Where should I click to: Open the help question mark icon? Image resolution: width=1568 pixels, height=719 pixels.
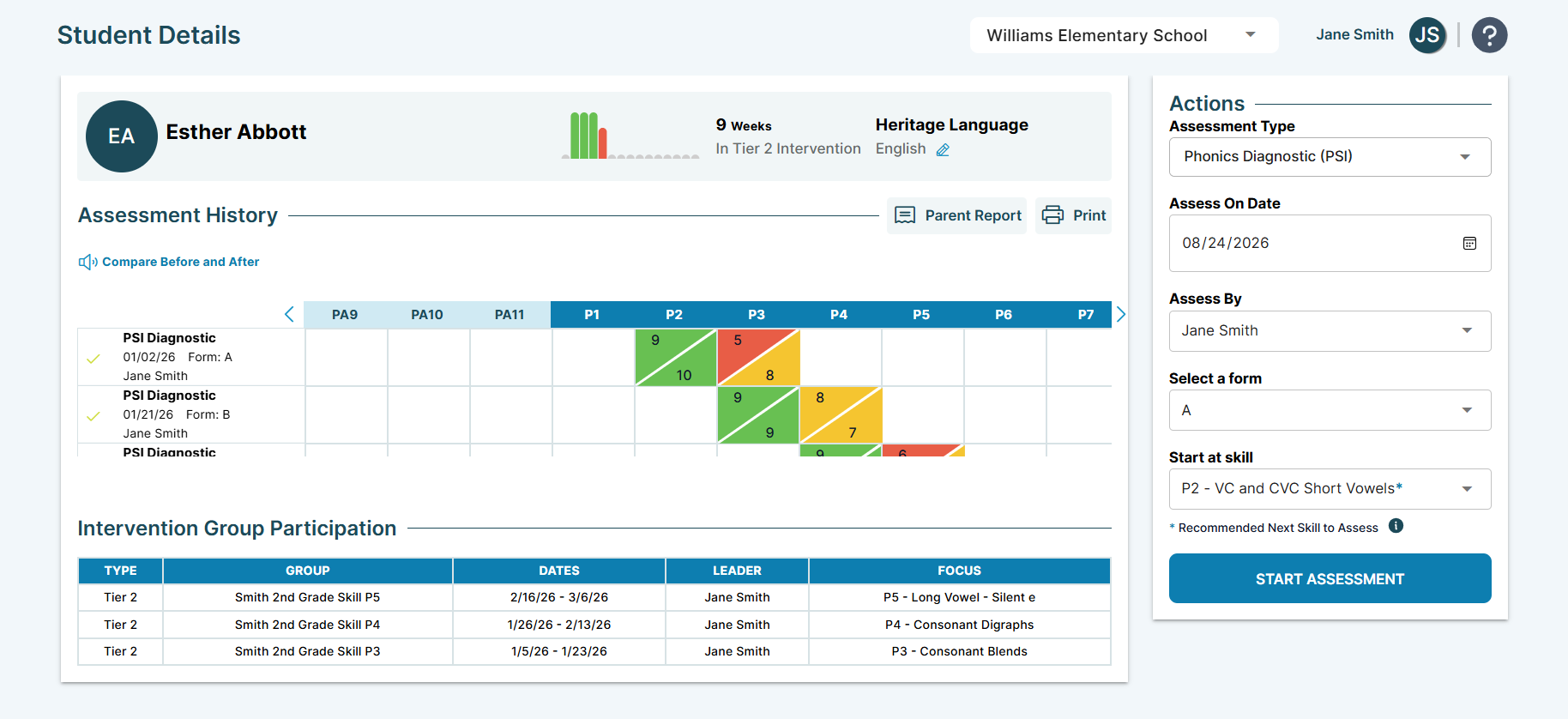(x=1489, y=35)
